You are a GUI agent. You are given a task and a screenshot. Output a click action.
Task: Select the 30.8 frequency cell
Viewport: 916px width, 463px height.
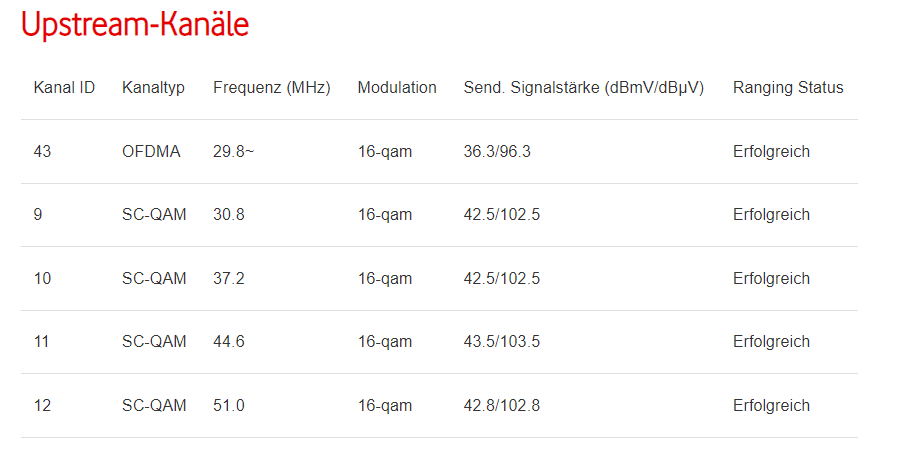[x=229, y=215]
